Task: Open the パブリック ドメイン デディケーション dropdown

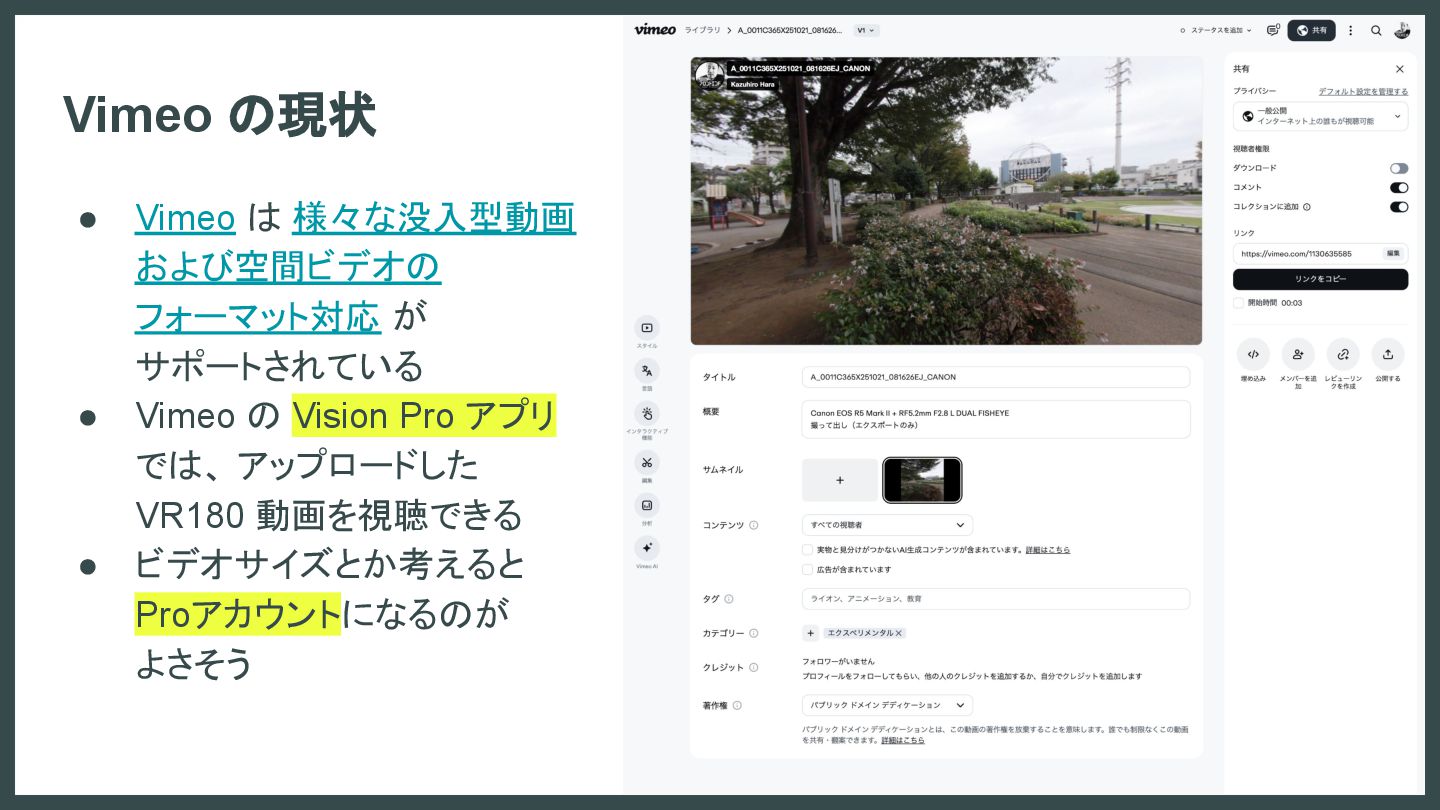Action: tap(887, 705)
